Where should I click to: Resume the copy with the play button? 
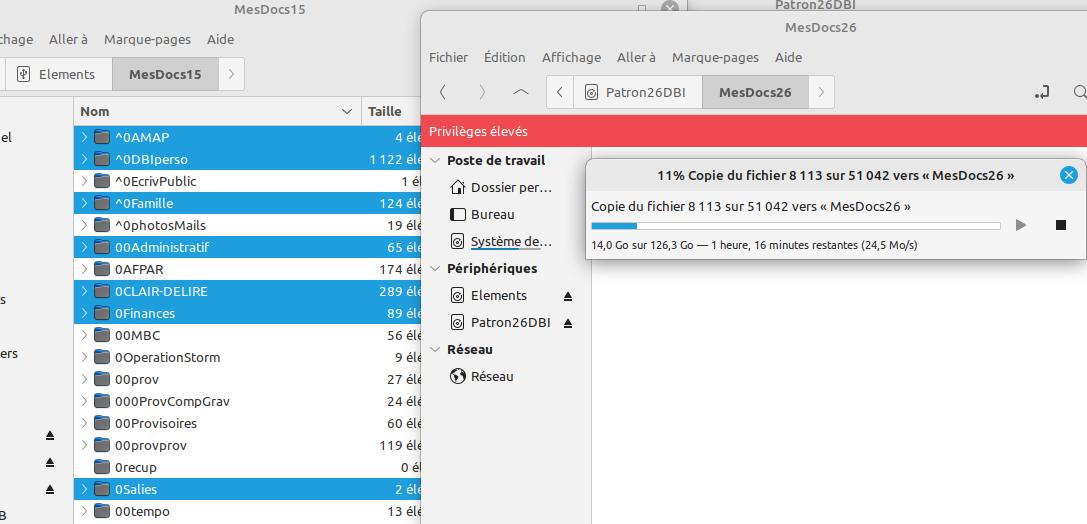click(x=1020, y=225)
